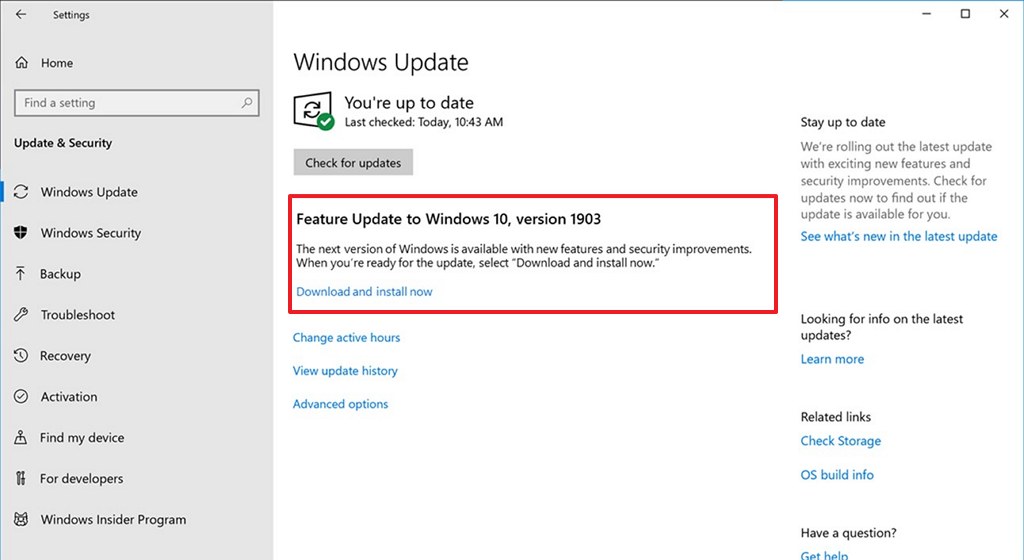This screenshot has height=560, width=1024.
Task: Click Download and install now link
Action: [x=364, y=292]
